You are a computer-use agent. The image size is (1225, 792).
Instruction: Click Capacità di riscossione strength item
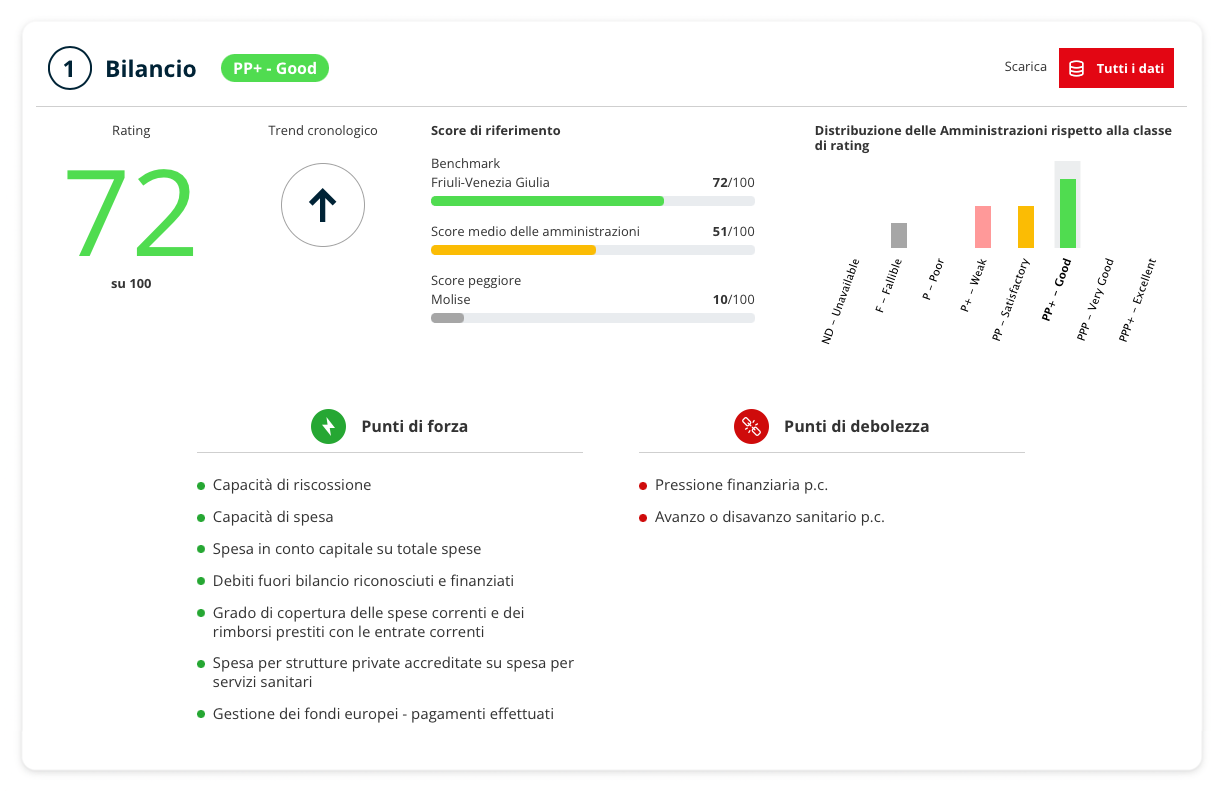click(291, 485)
